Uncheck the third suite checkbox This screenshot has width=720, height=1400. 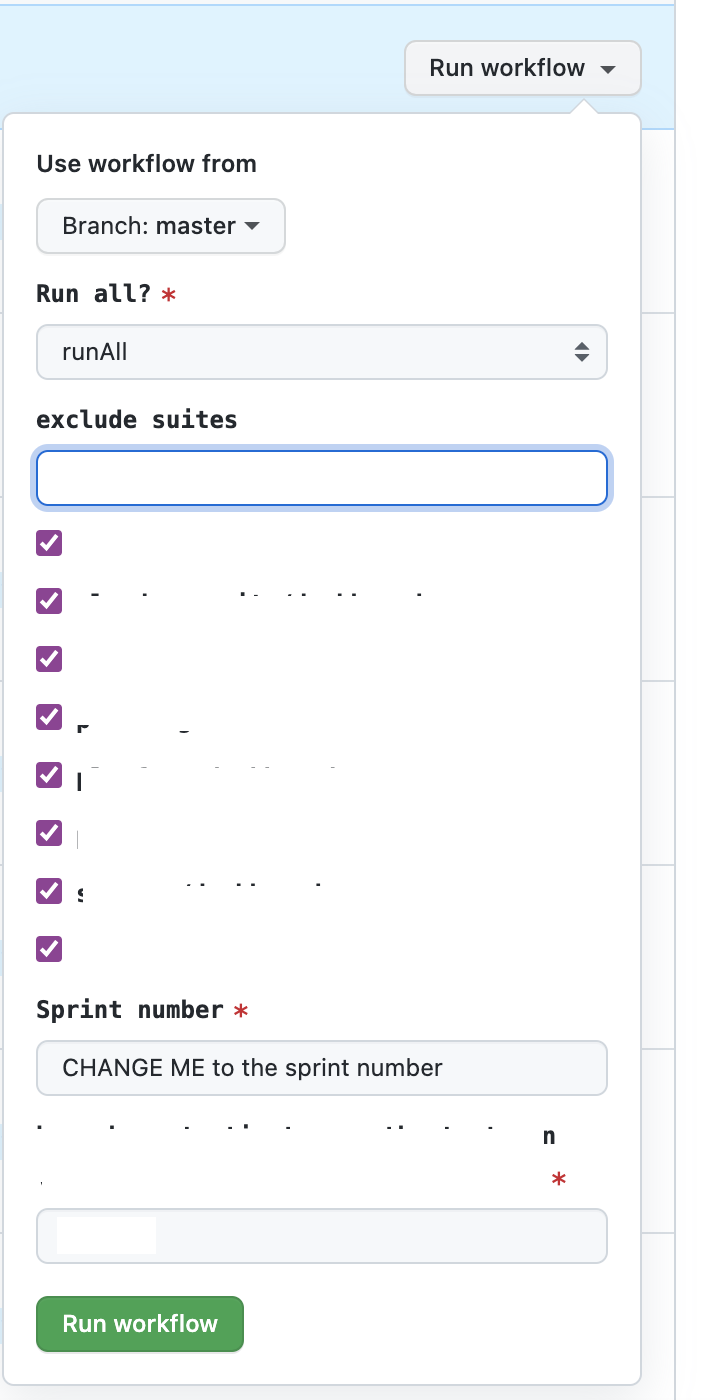tap(49, 659)
